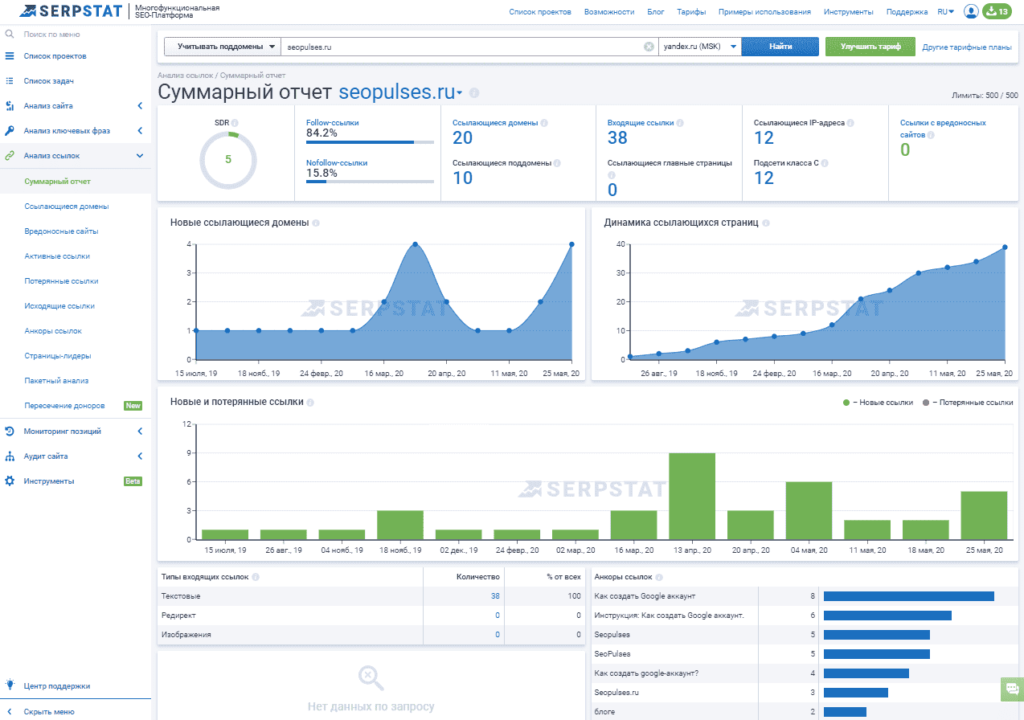Click the link analysis chain icon

tap(9, 155)
